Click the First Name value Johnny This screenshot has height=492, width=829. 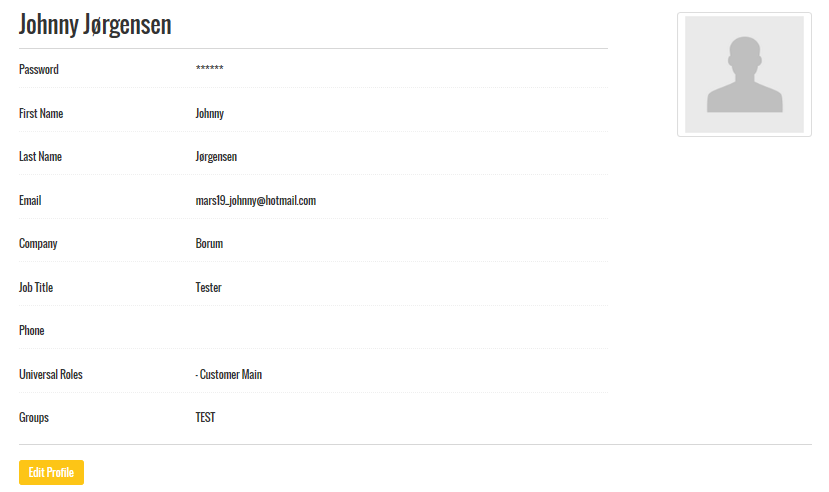[x=209, y=114]
